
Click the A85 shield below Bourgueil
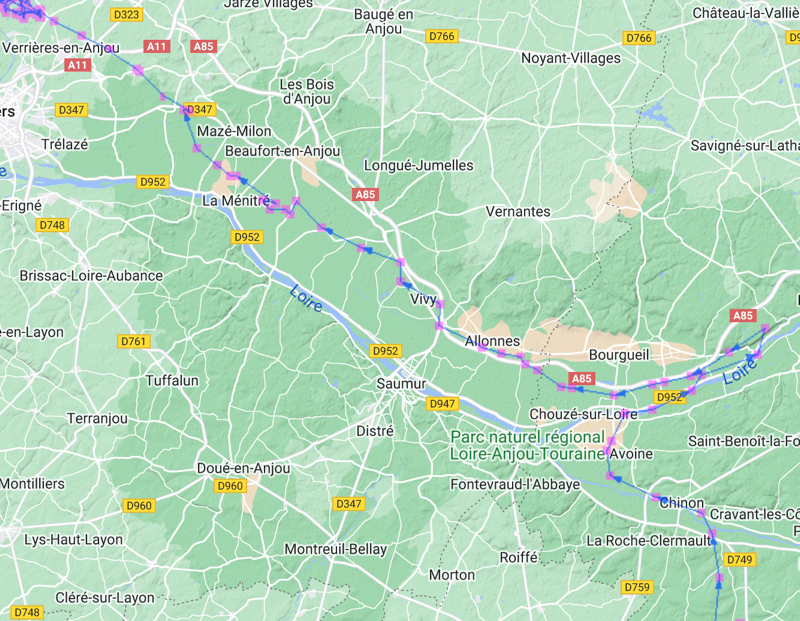click(582, 378)
